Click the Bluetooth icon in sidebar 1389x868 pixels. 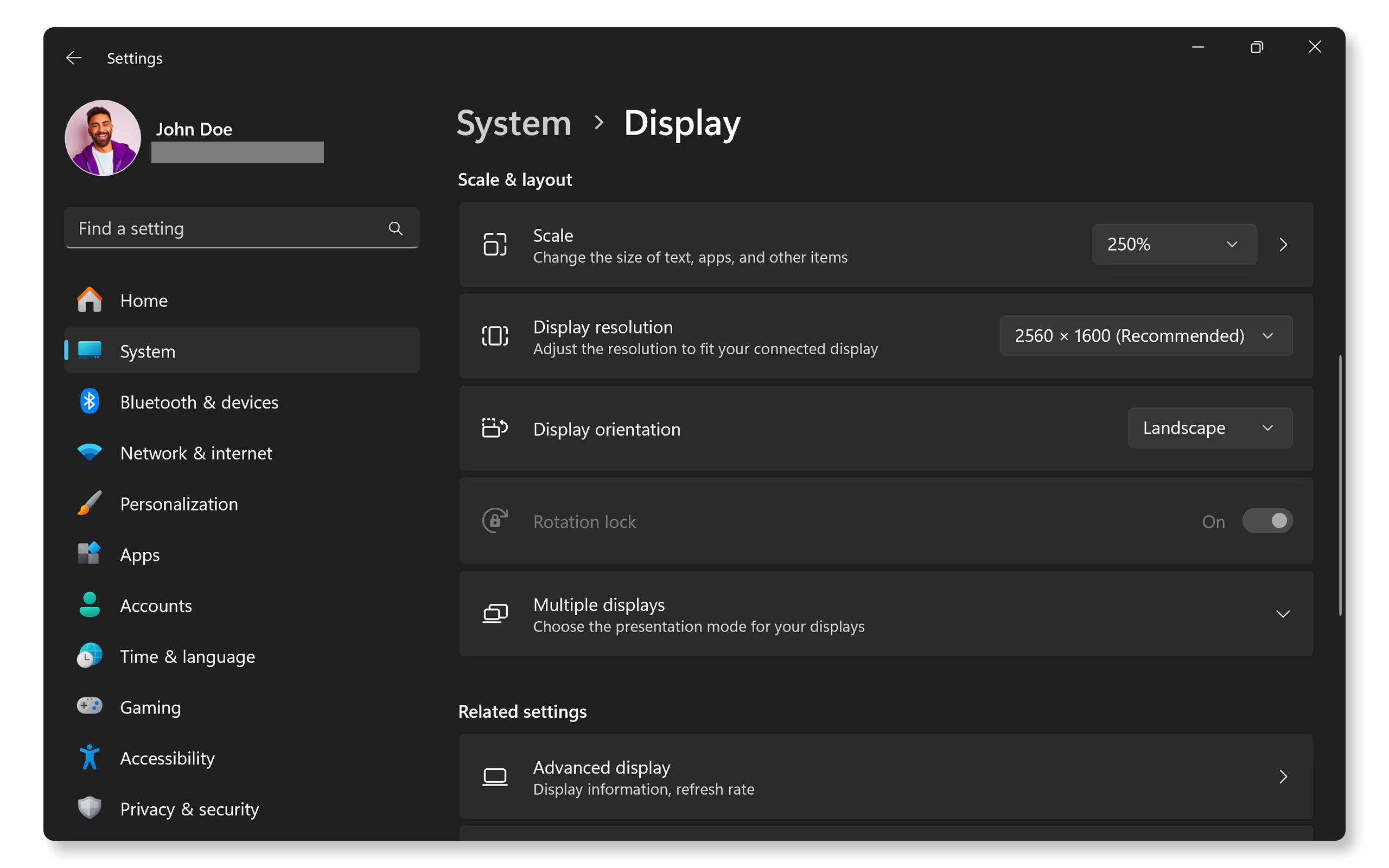[90, 401]
